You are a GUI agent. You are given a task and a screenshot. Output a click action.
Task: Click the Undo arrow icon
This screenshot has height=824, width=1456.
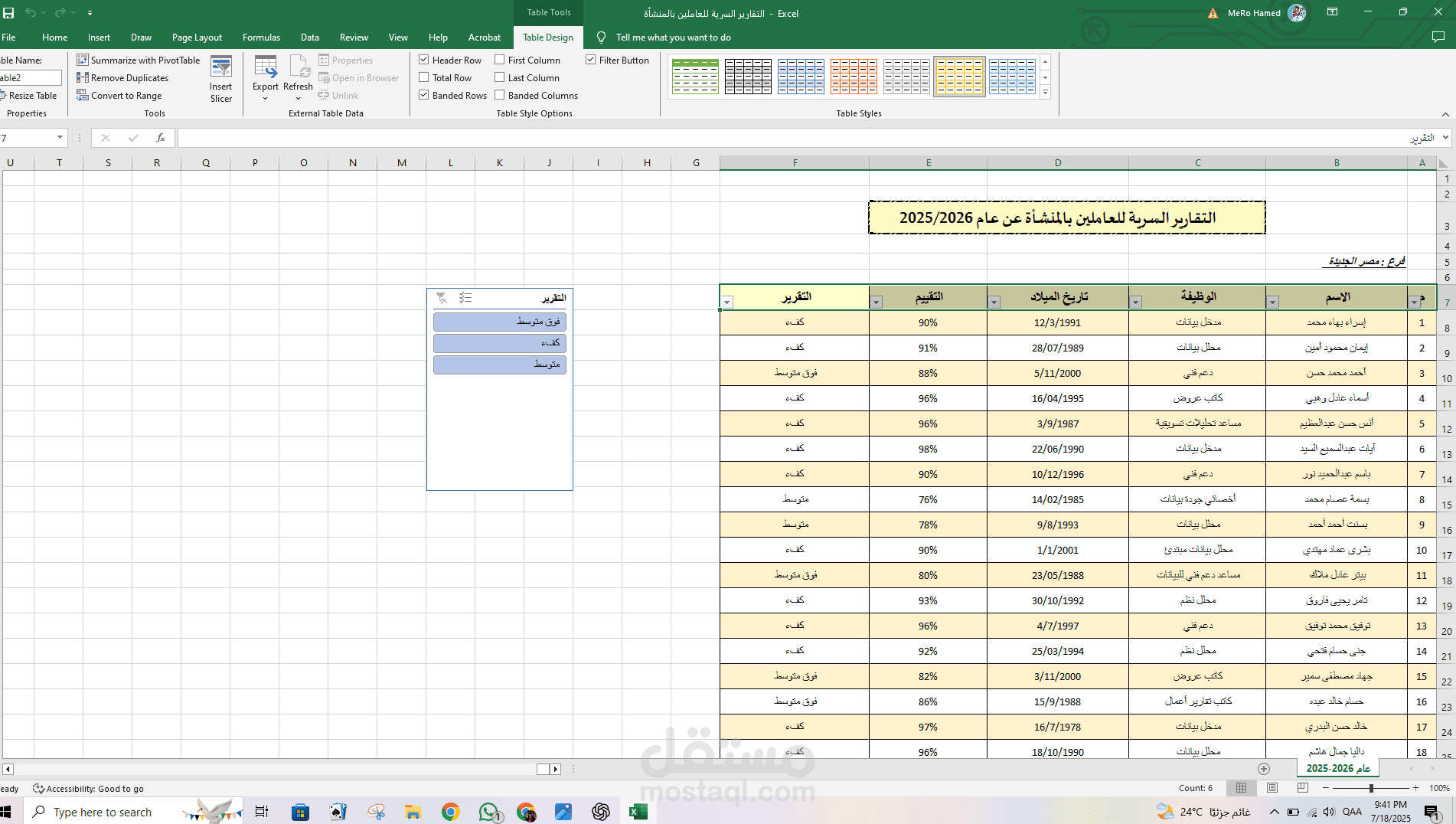coord(31,13)
